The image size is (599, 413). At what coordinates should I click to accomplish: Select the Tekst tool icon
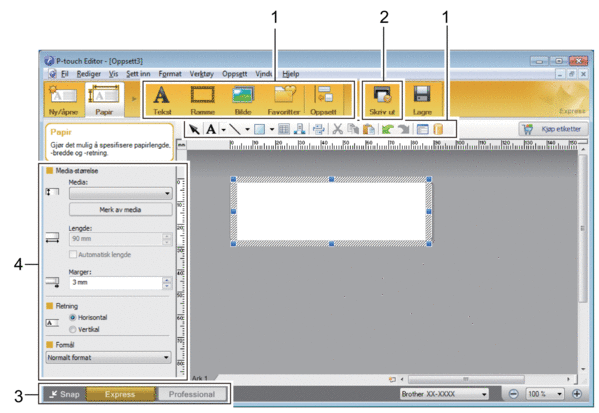(162, 95)
